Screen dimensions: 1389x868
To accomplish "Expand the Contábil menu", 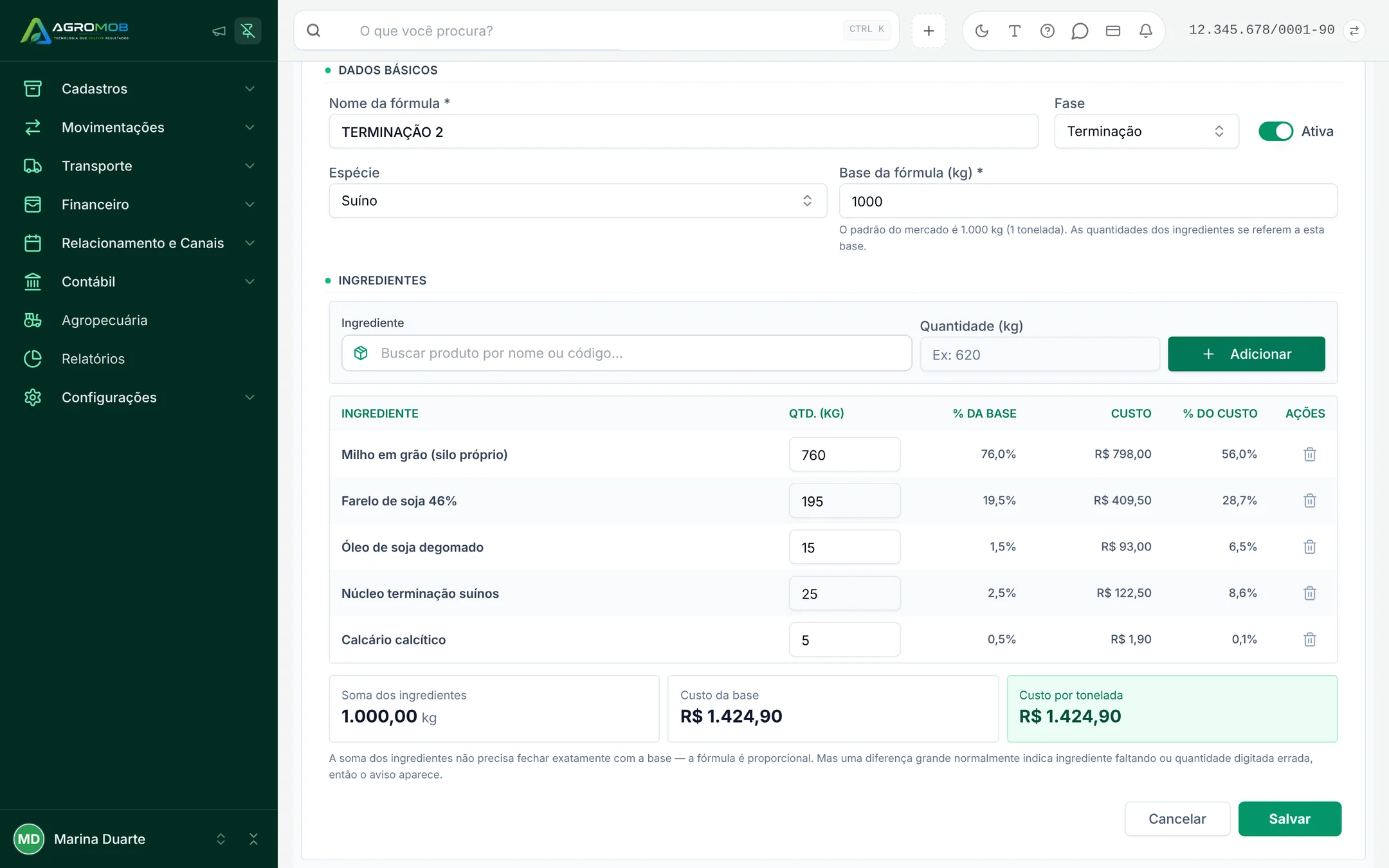I will 139,282.
